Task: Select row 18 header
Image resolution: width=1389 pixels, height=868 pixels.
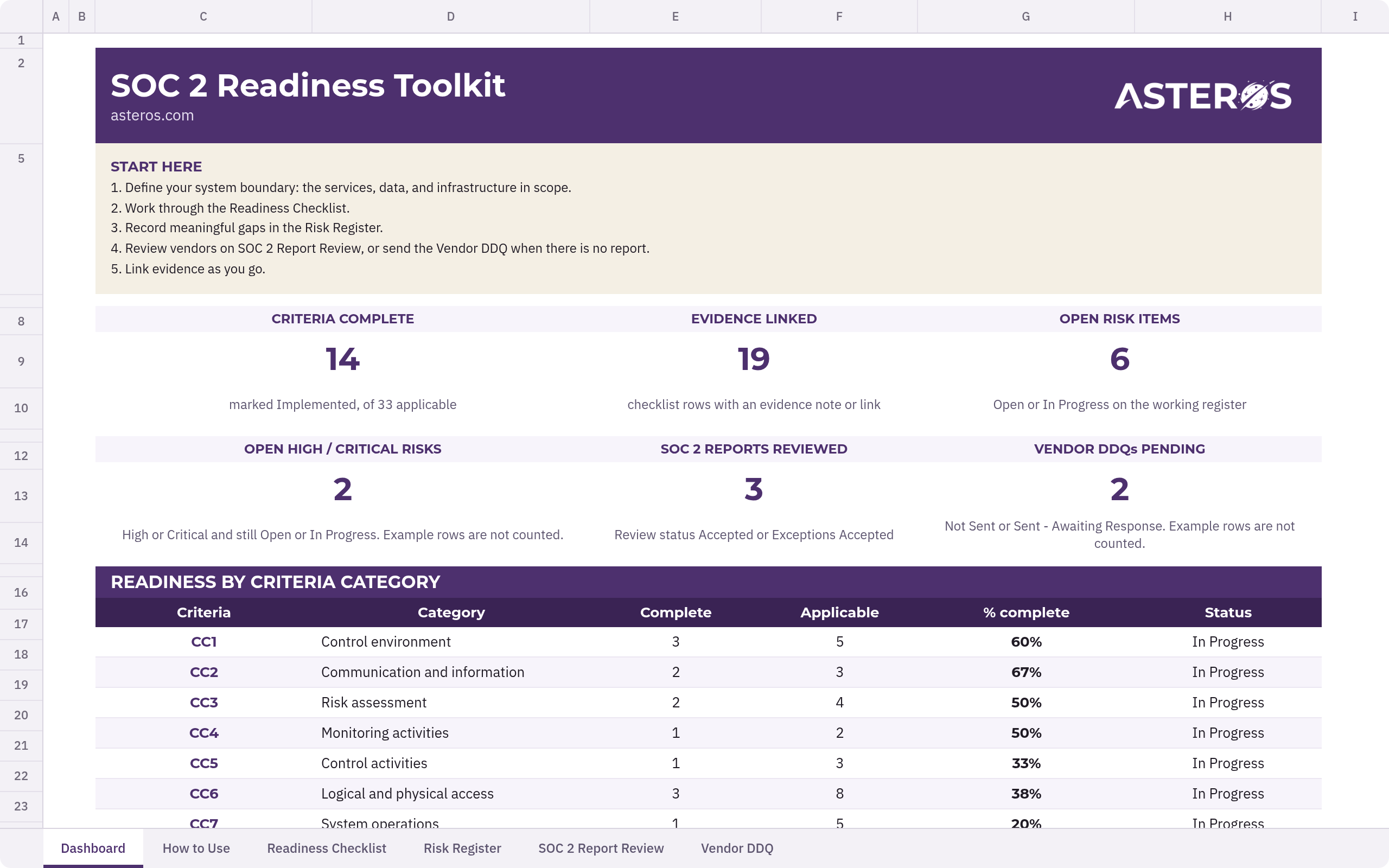Action: (21, 654)
